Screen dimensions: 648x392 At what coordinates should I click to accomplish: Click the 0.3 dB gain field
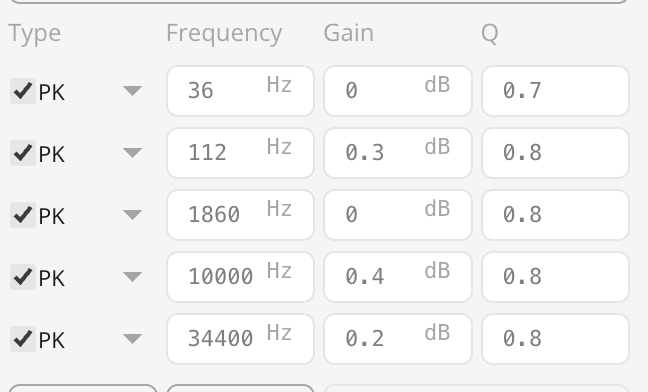point(398,153)
